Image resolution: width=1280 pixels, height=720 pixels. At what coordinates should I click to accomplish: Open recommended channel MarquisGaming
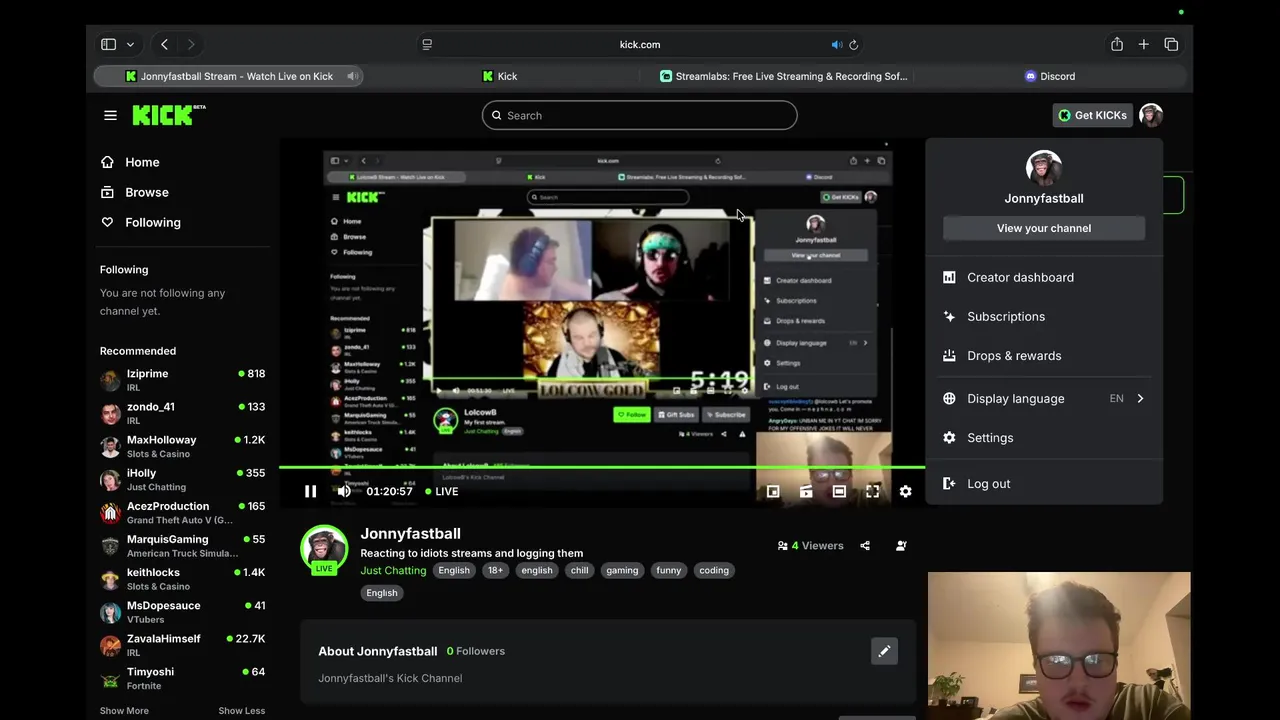[182, 545]
